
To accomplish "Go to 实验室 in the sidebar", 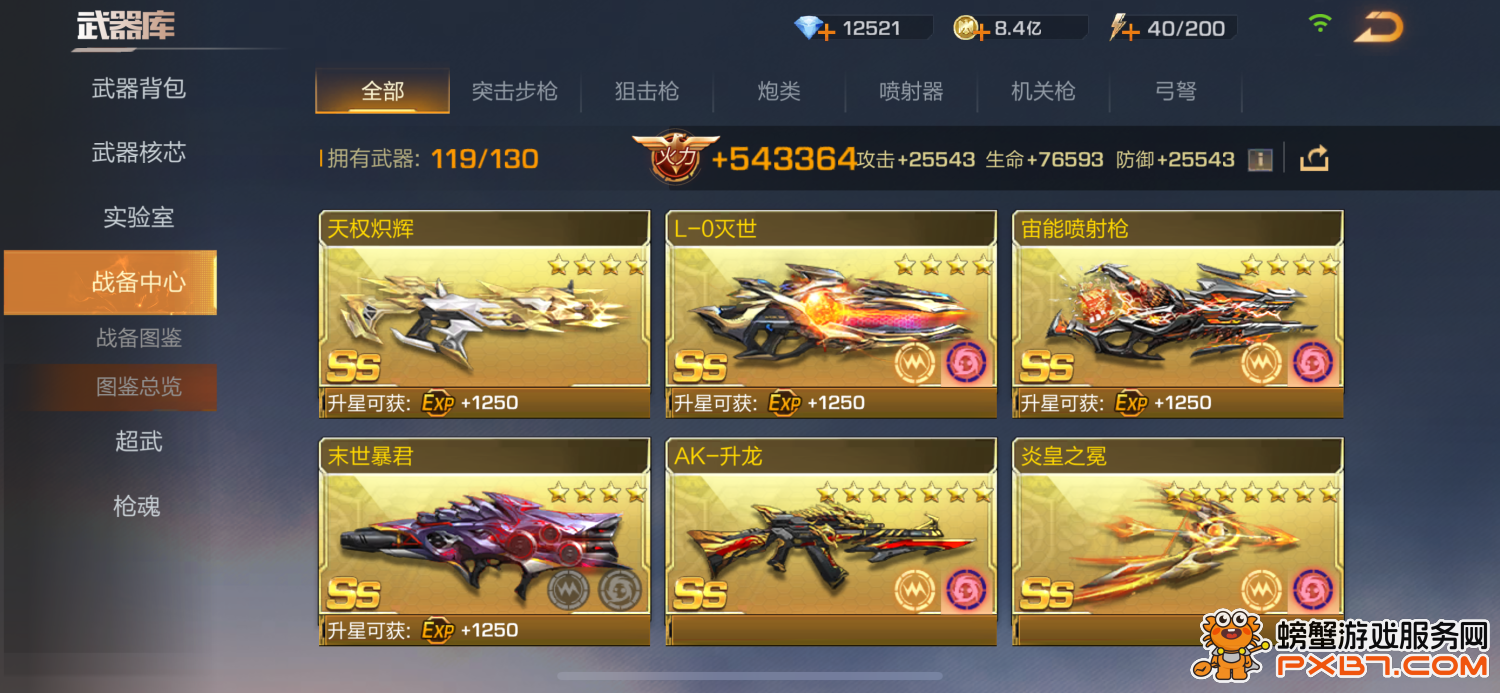I will [x=139, y=217].
